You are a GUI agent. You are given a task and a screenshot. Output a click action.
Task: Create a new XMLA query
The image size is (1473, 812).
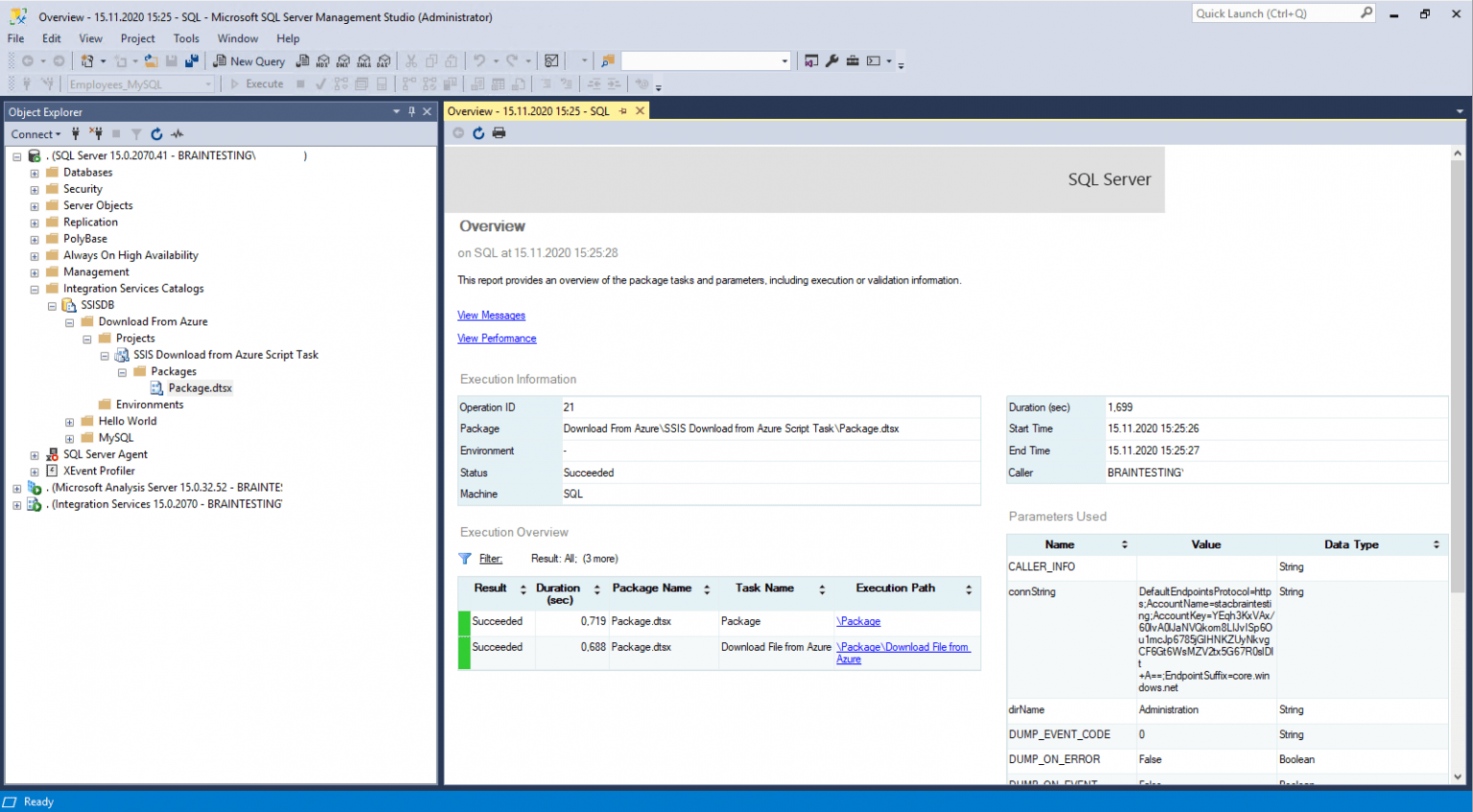(363, 60)
